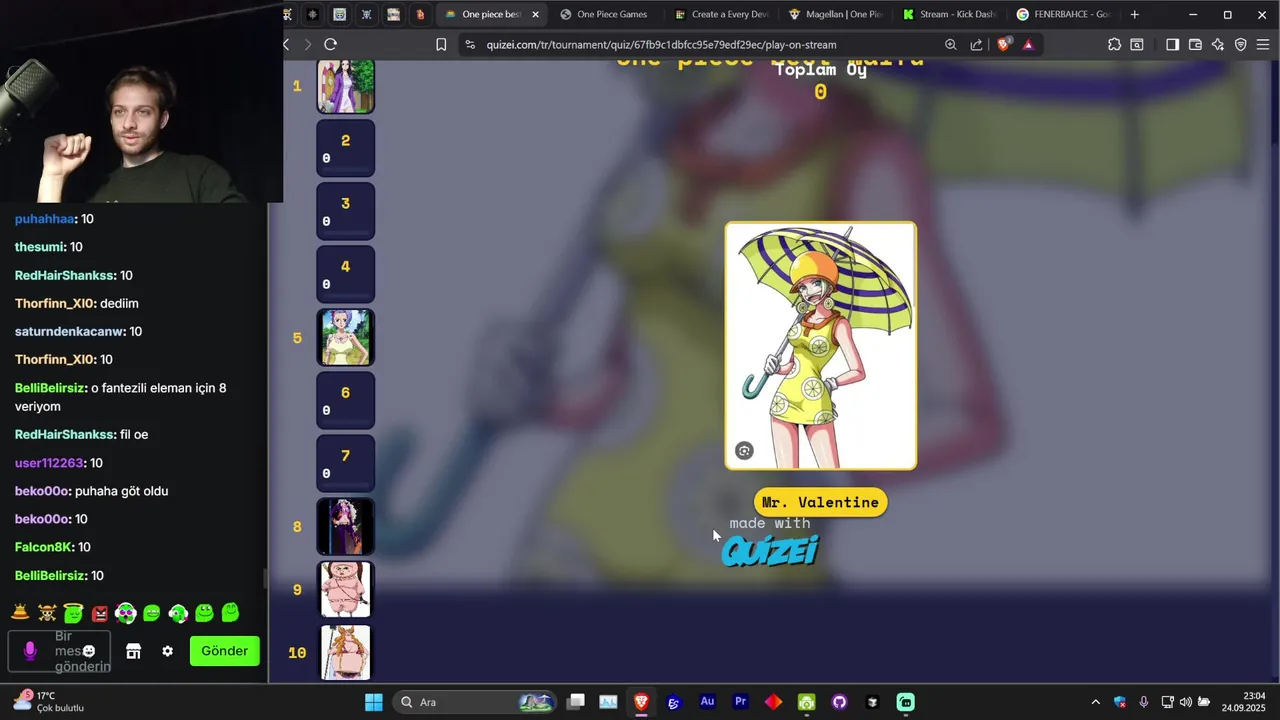The image size is (1280, 720).
Task: Open the Quizei logo link
Action: (x=770, y=550)
